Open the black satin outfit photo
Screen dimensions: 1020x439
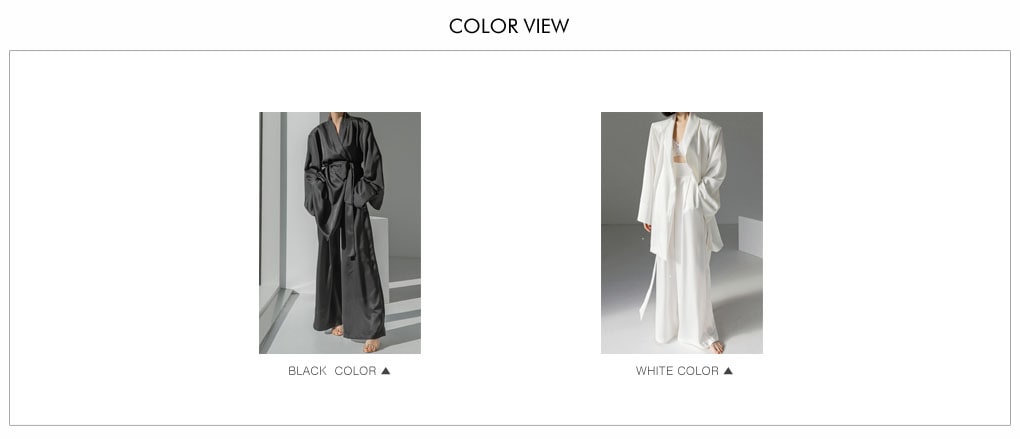[x=340, y=233]
